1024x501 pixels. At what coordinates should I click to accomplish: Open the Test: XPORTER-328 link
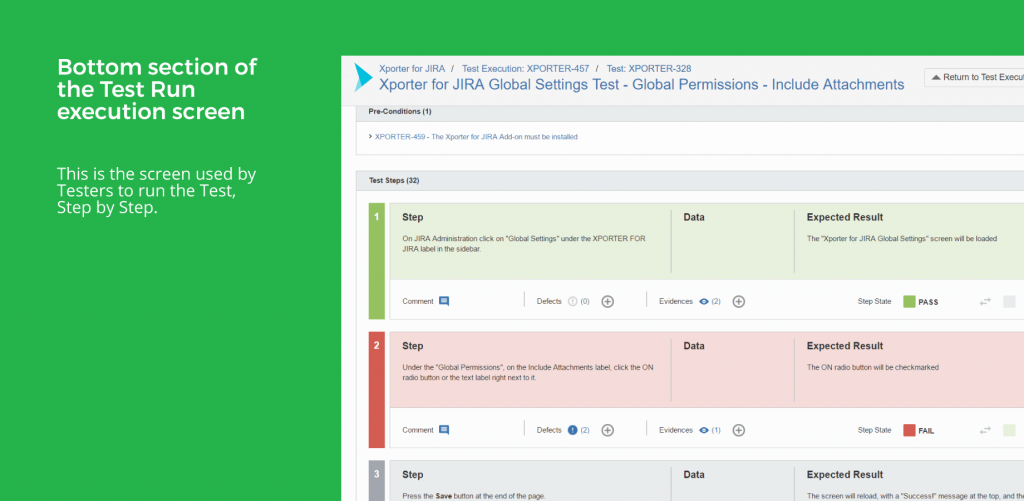[649, 68]
